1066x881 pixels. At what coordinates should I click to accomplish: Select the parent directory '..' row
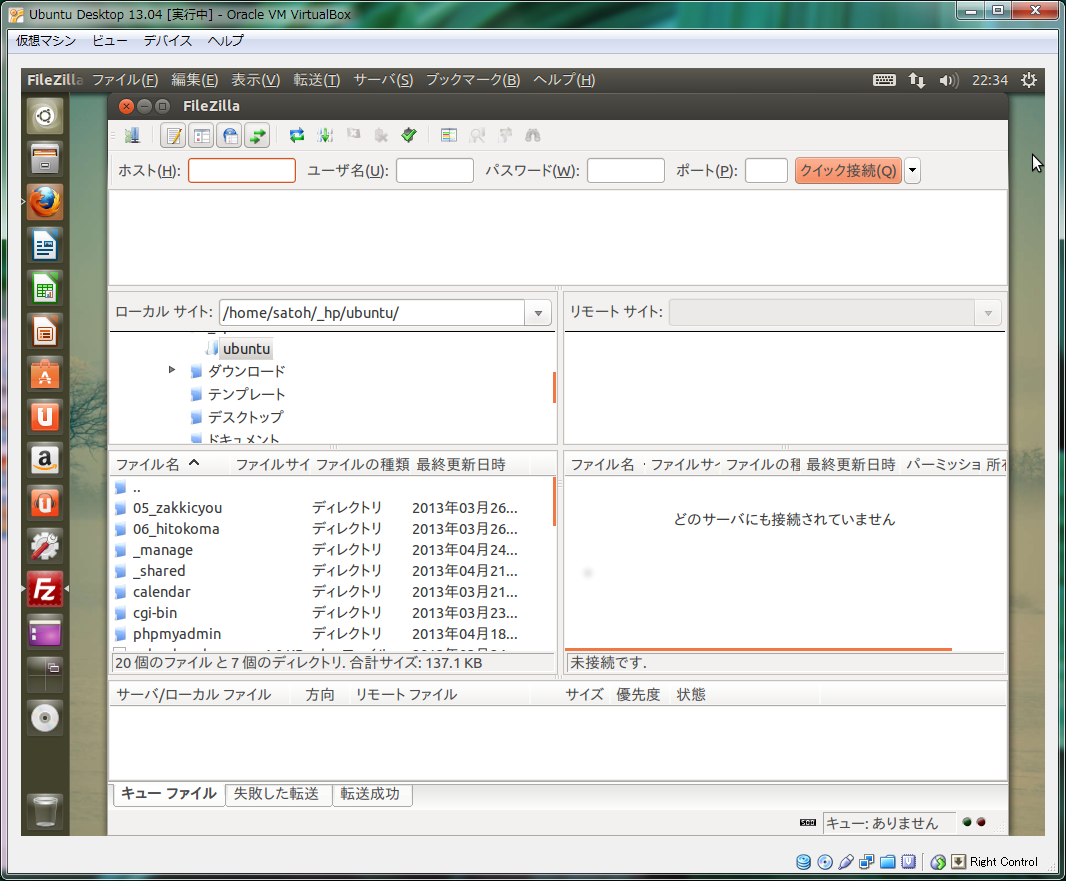pos(332,487)
